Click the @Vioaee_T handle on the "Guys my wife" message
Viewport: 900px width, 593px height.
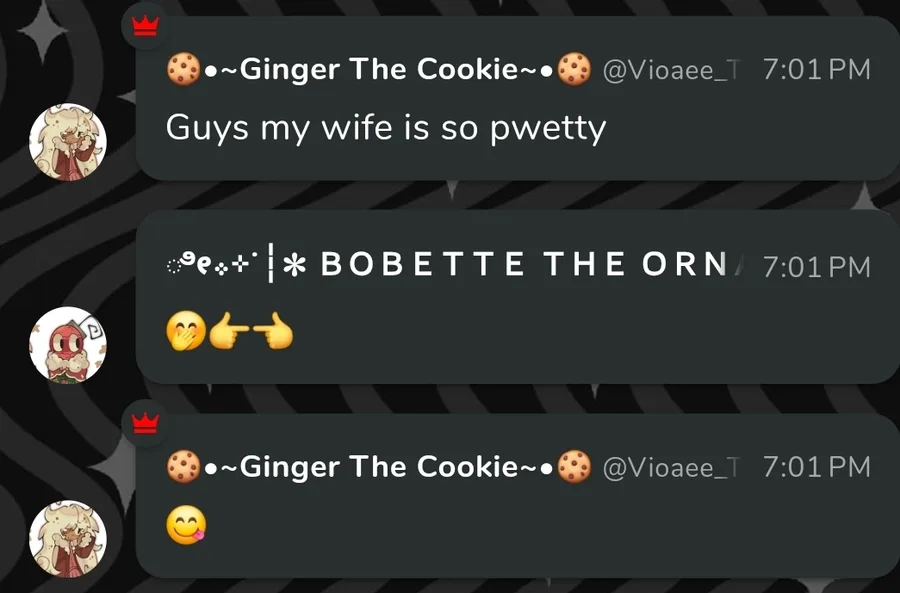coord(672,71)
